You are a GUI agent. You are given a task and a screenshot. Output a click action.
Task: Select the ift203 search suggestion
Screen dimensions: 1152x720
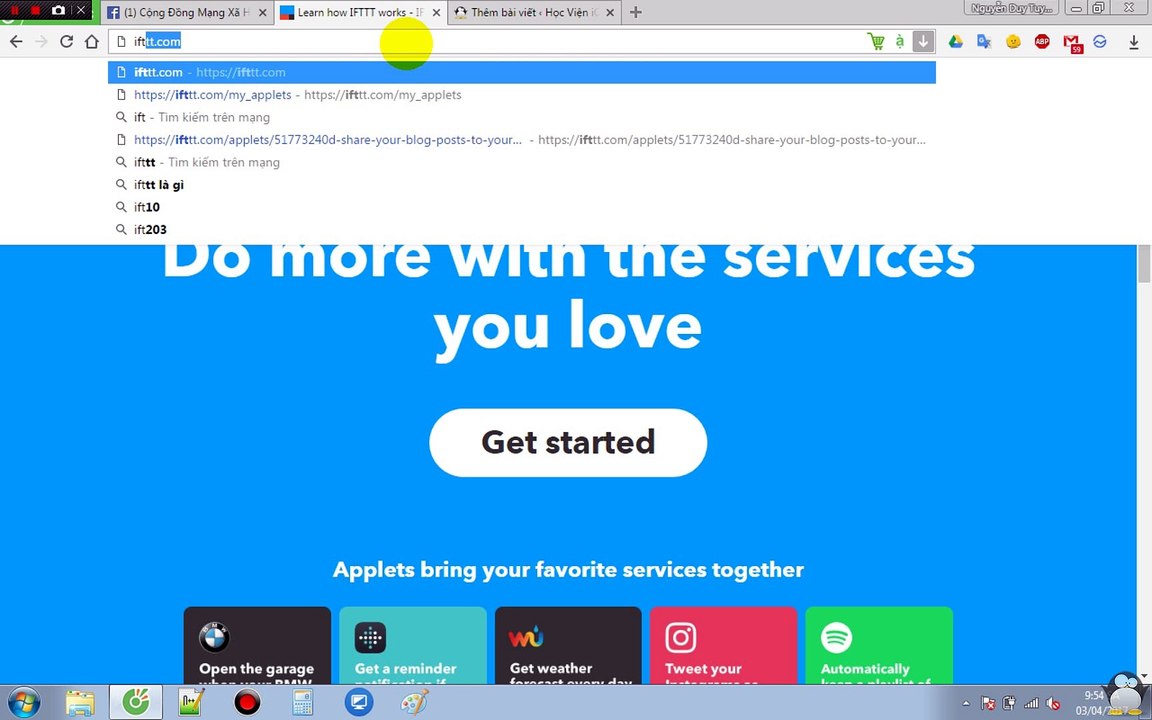pos(522,229)
